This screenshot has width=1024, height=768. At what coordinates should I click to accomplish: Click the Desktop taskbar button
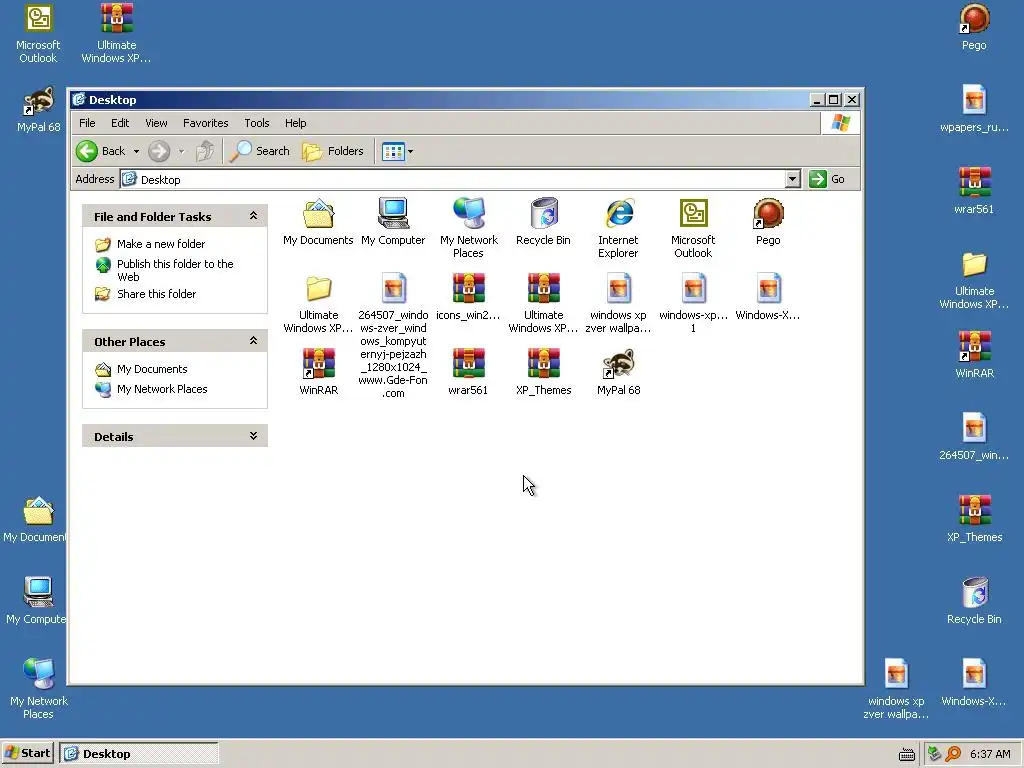pos(138,753)
